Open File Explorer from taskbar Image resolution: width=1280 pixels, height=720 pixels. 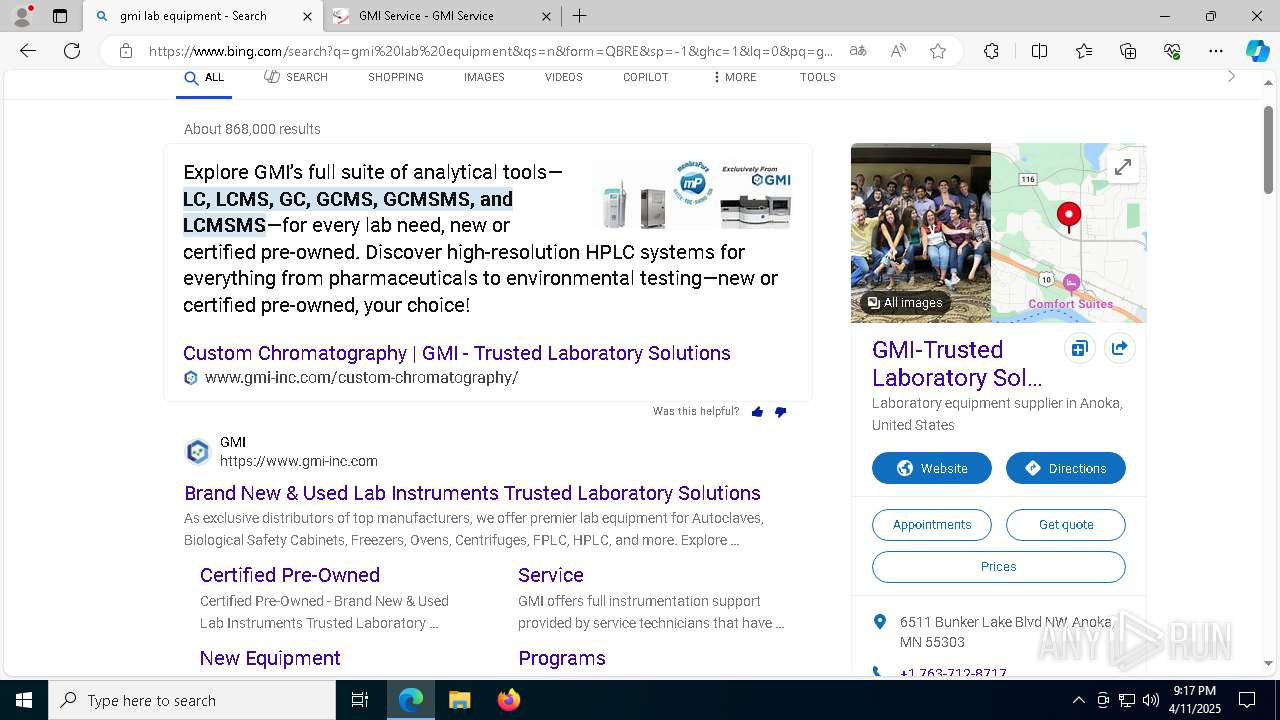459,700
